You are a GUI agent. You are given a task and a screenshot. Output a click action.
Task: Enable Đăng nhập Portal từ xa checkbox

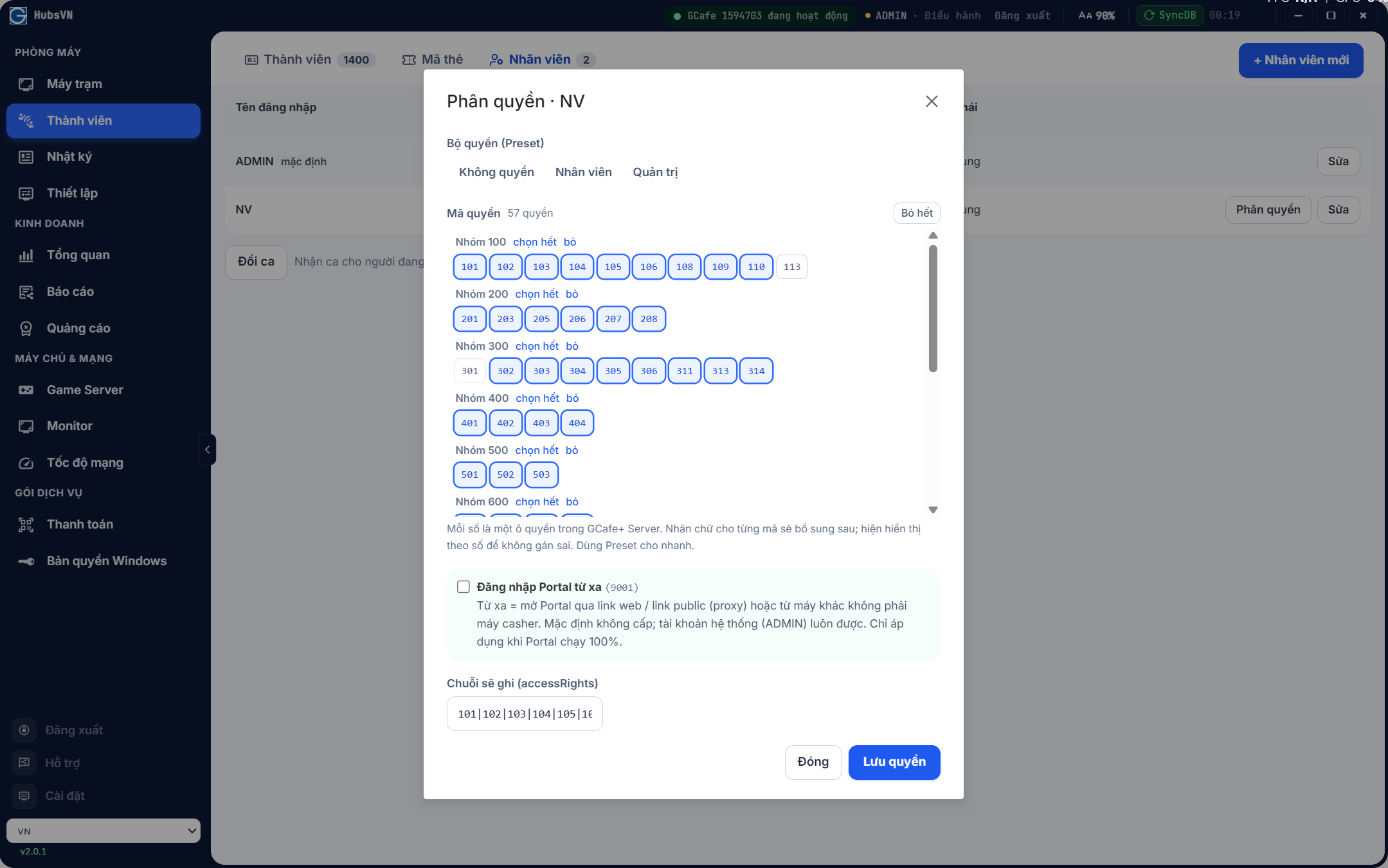tap(463, 586)
